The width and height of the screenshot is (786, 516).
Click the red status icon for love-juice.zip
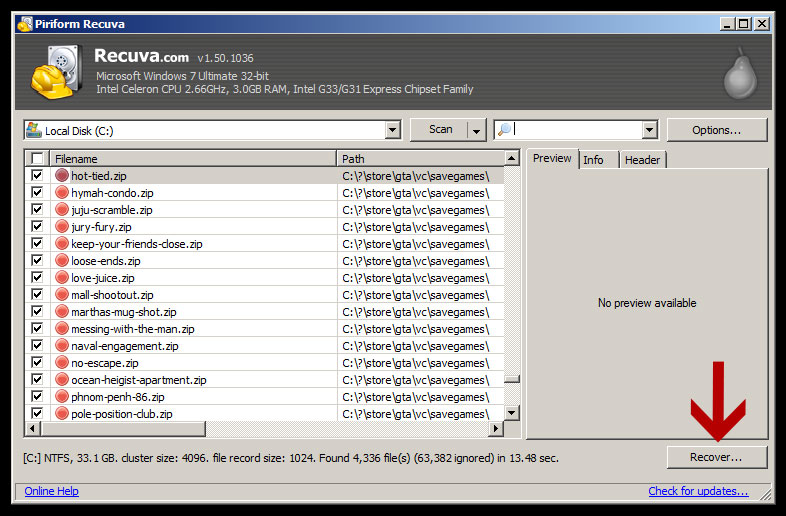pos(62,278)
